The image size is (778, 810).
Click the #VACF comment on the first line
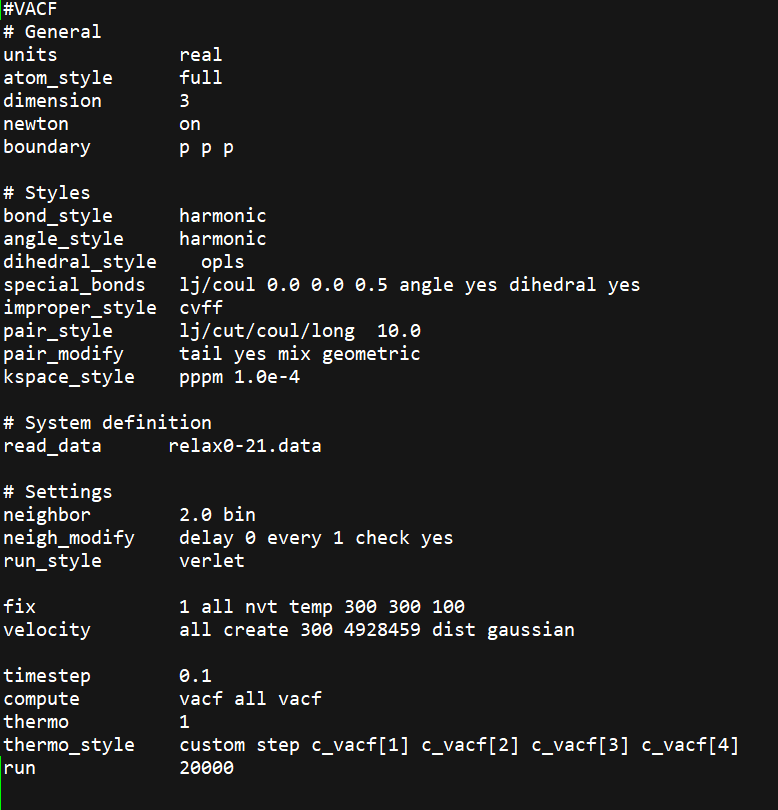click(x=31, y=9)
